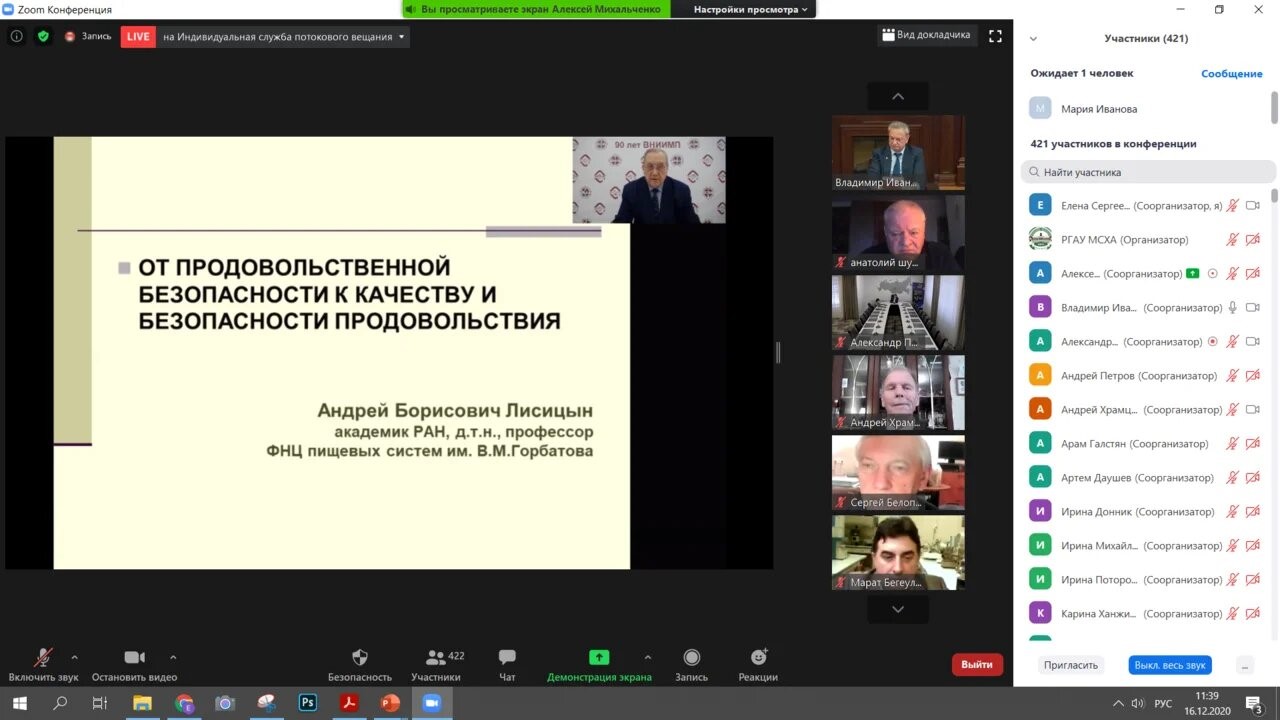Click the meeting info icon

click(17, 36)
